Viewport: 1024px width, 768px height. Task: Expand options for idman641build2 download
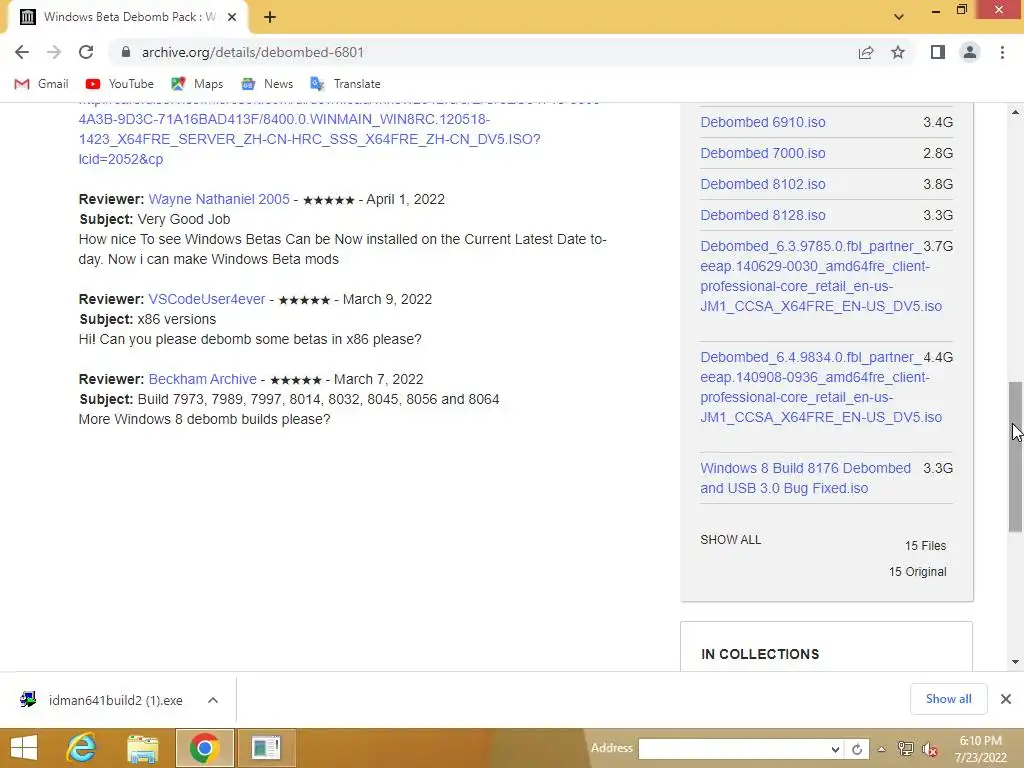point(213,700)
